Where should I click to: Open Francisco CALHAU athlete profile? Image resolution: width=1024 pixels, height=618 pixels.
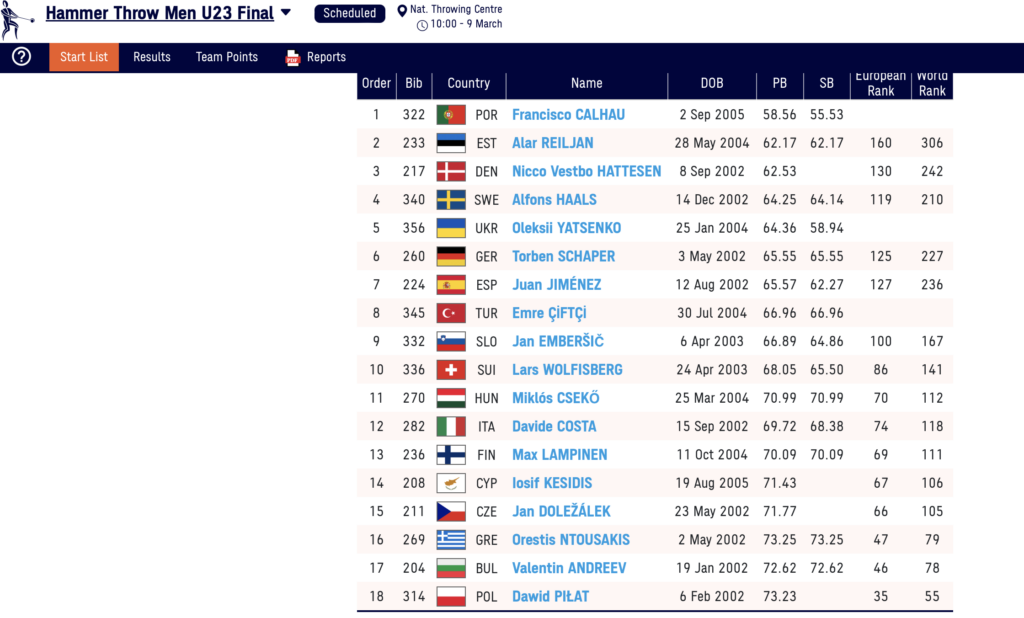click(x=568, y=115)
